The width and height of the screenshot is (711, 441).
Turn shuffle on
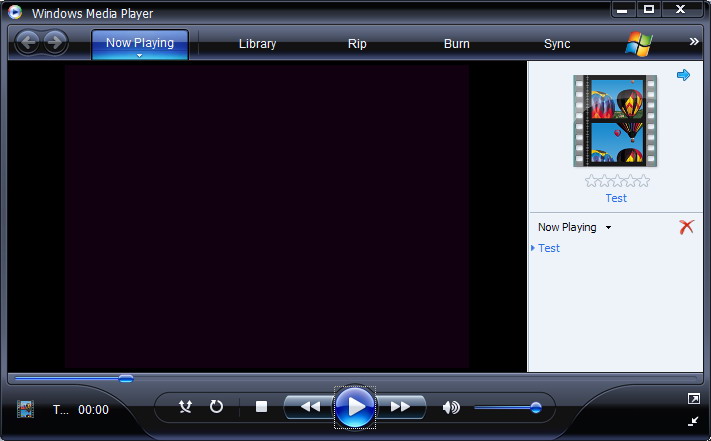coord(185,407)
